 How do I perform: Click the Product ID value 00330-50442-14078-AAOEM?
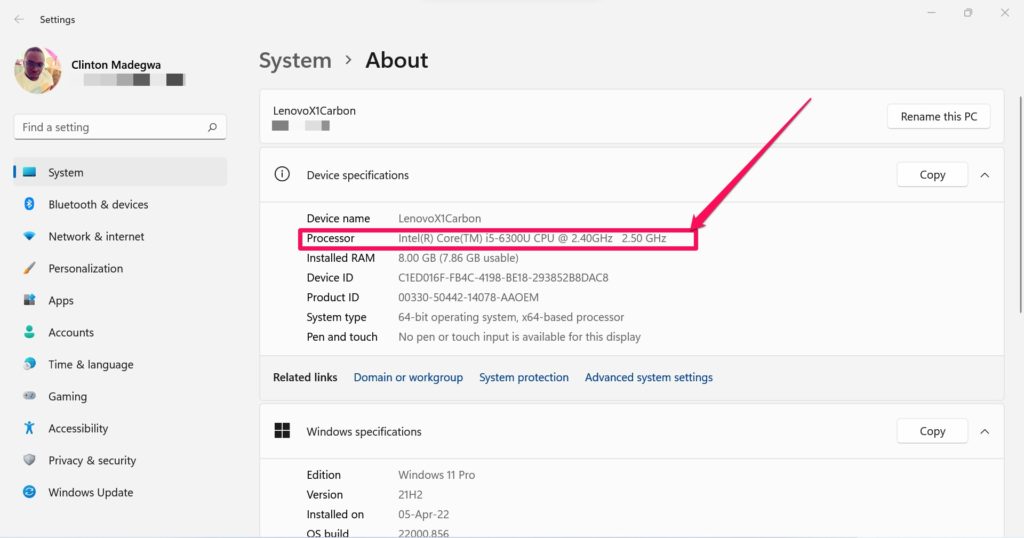(468, 297)
